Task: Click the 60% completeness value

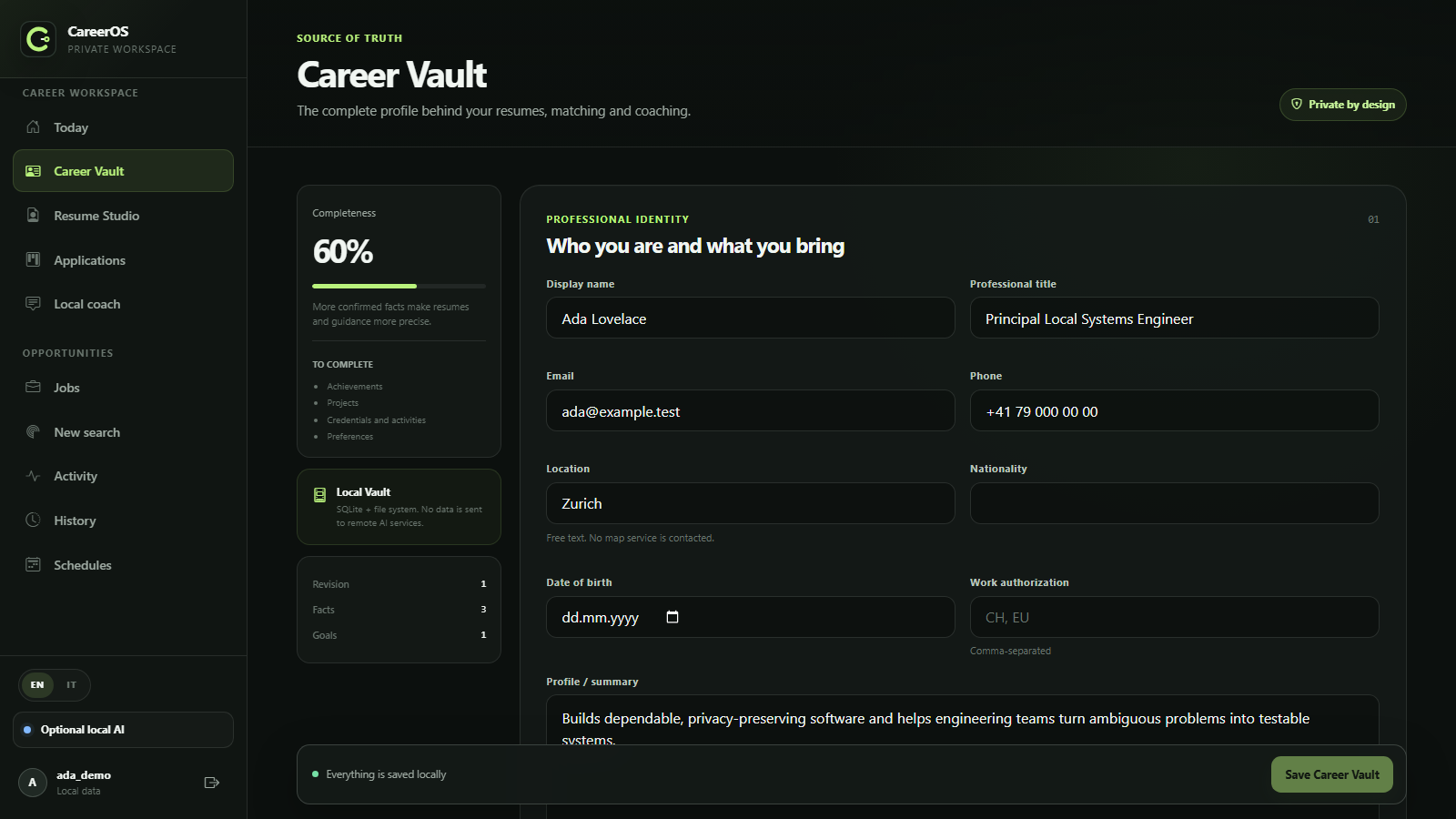Action: (343, 252)
